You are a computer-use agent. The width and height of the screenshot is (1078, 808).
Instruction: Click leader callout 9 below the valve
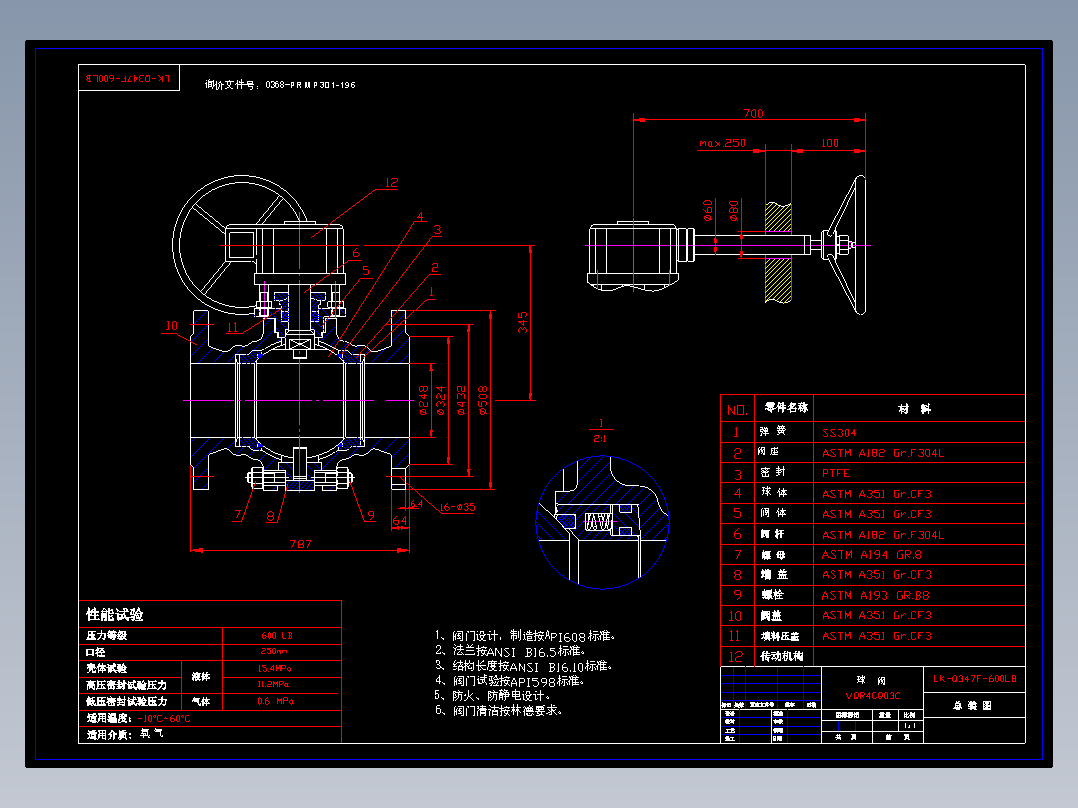tap(371, 515)
